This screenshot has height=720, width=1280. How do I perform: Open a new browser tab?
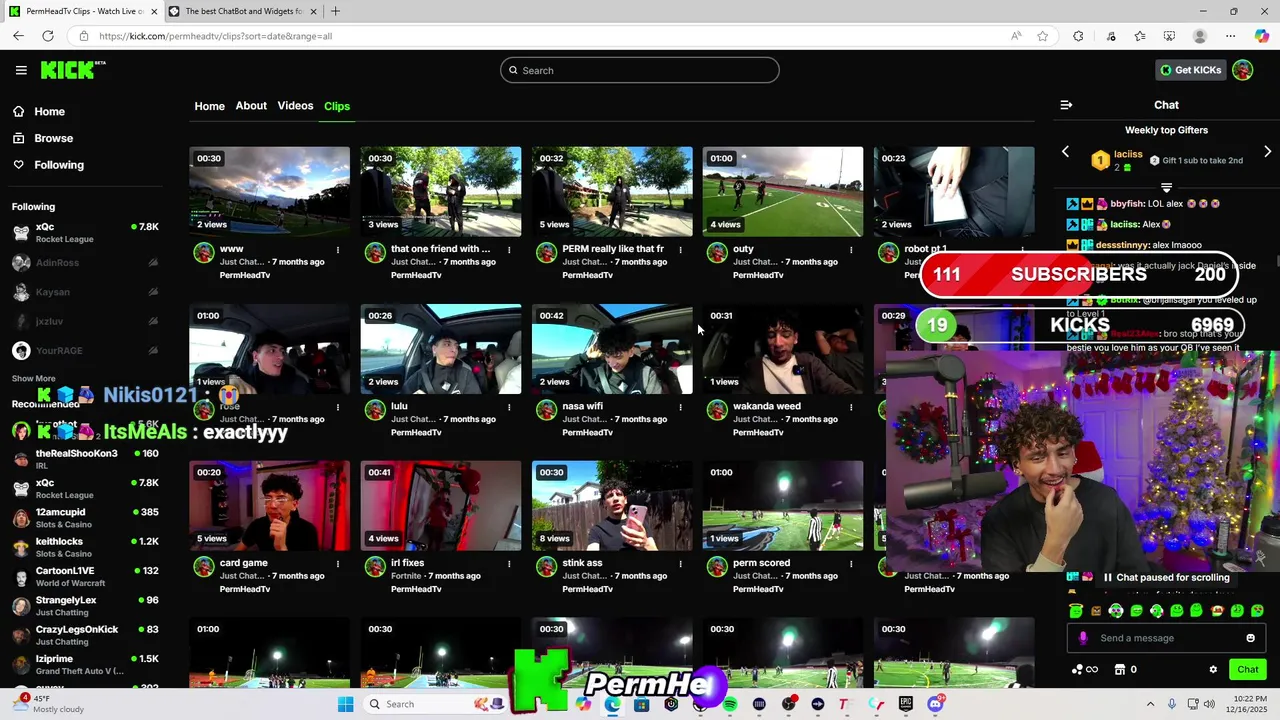(335, 11)
